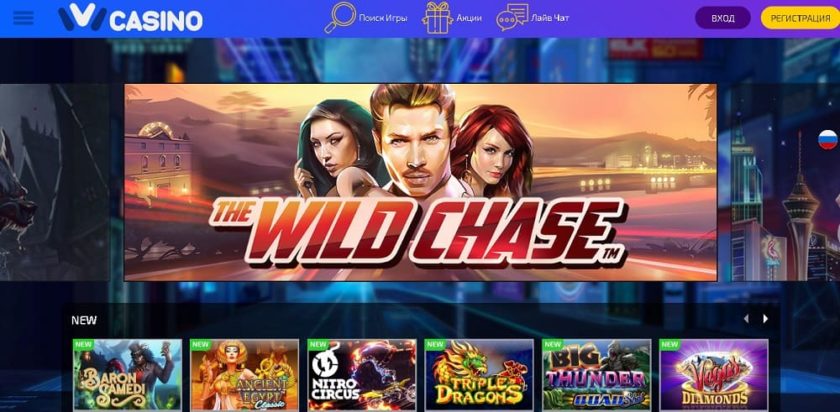Viewport: 840px width, 412px height.
Task: Open Поиск Игры game search
Action: 383,18
